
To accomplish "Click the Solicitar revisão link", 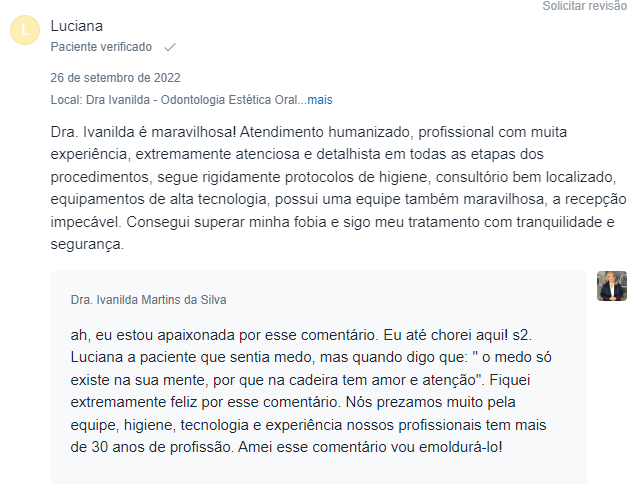I will point(585,6).
